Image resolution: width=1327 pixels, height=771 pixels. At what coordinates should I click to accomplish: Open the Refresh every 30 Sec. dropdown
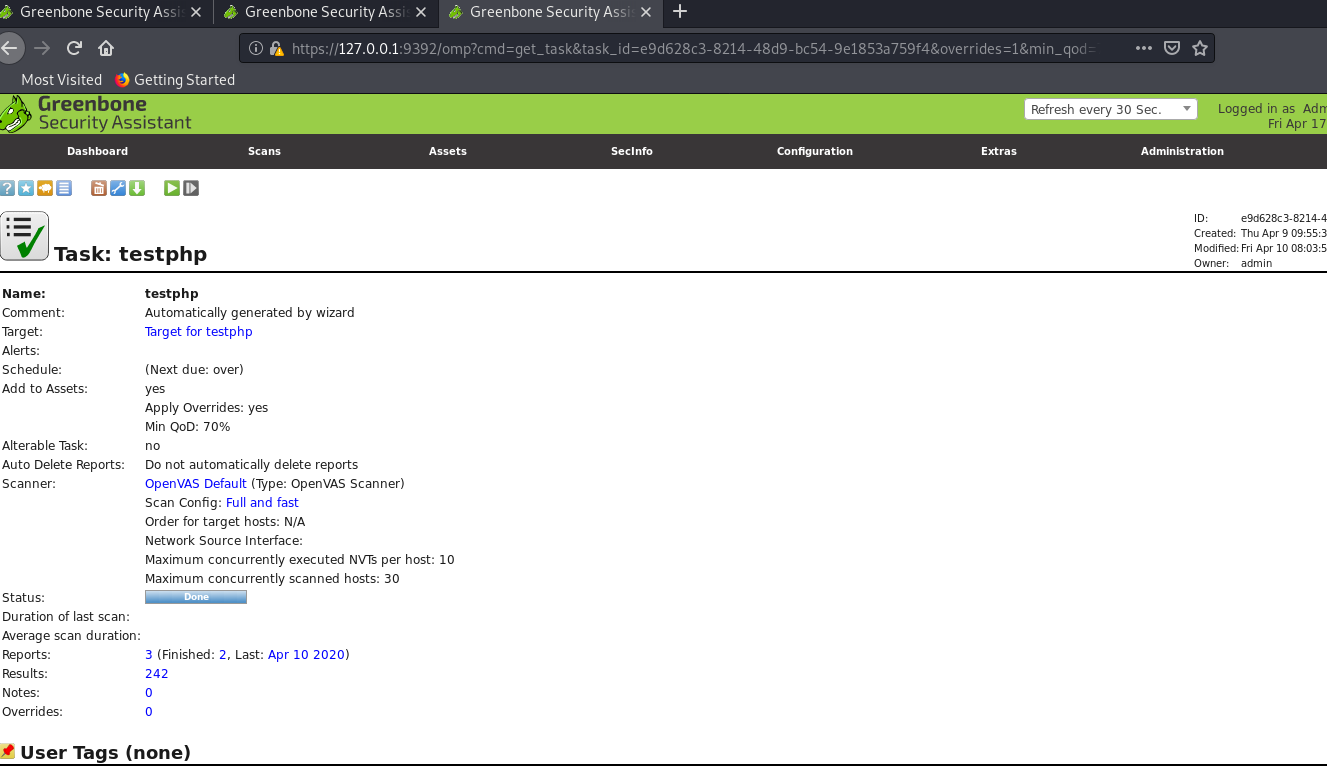tap(1111, 109)
